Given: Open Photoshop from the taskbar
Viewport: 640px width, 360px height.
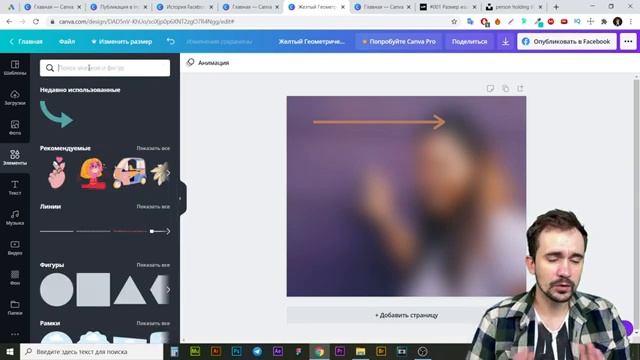Looking at the screenshot, I should [236, 351].
